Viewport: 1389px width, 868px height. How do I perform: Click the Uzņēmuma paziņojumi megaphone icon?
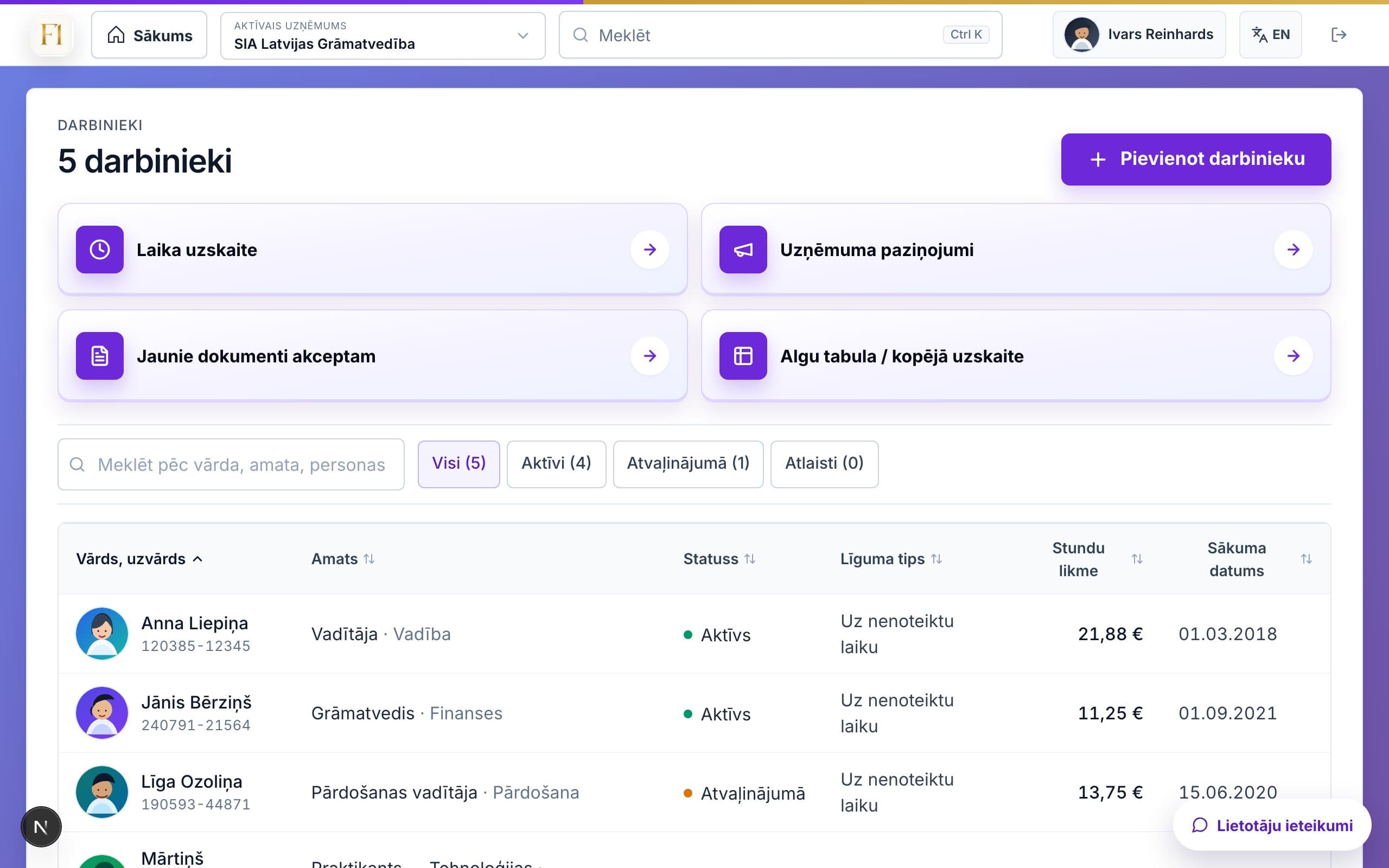743,249
